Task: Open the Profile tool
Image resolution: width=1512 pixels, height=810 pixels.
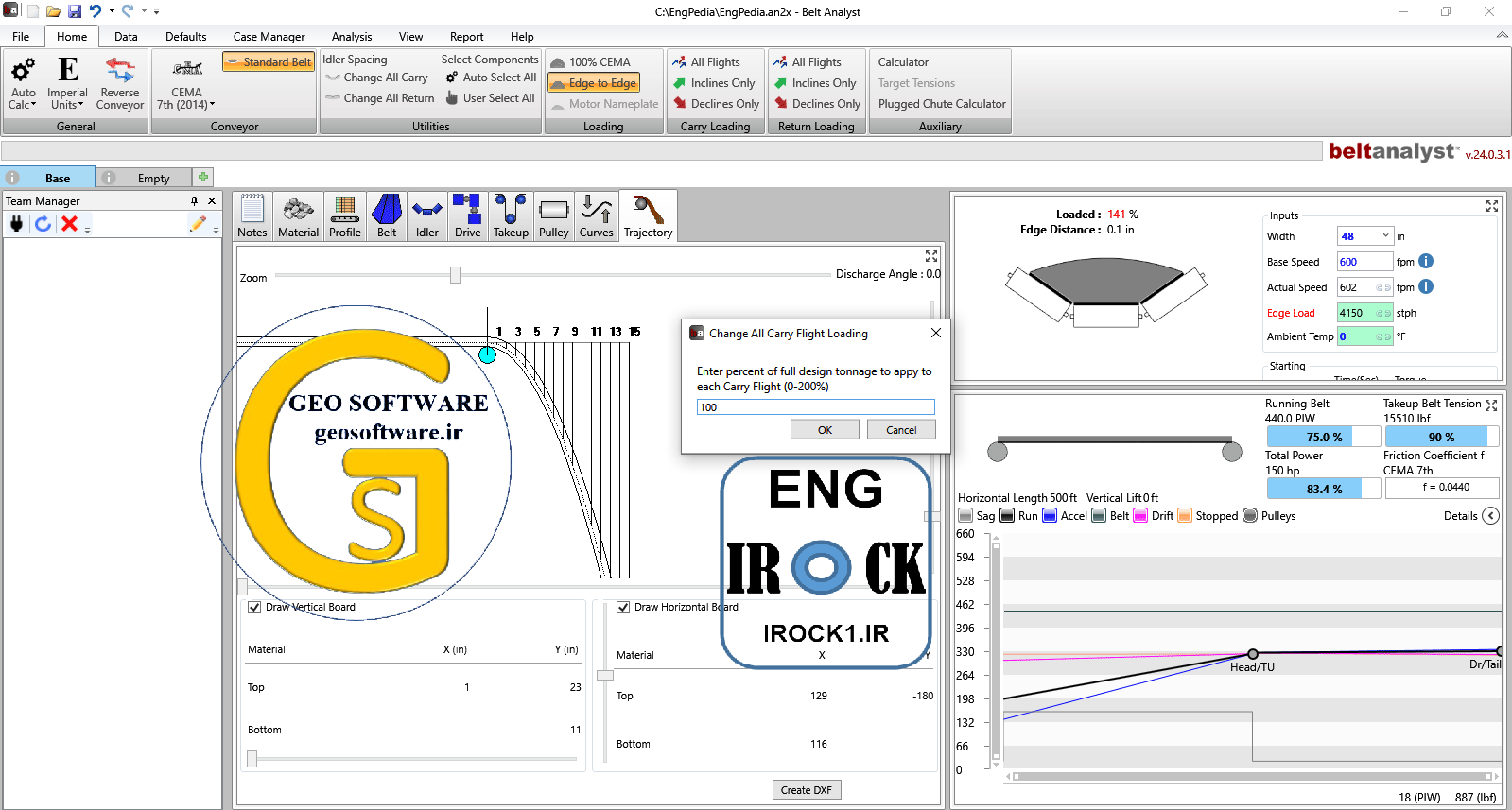Action: pyautogui.click(x=344, y=216)
